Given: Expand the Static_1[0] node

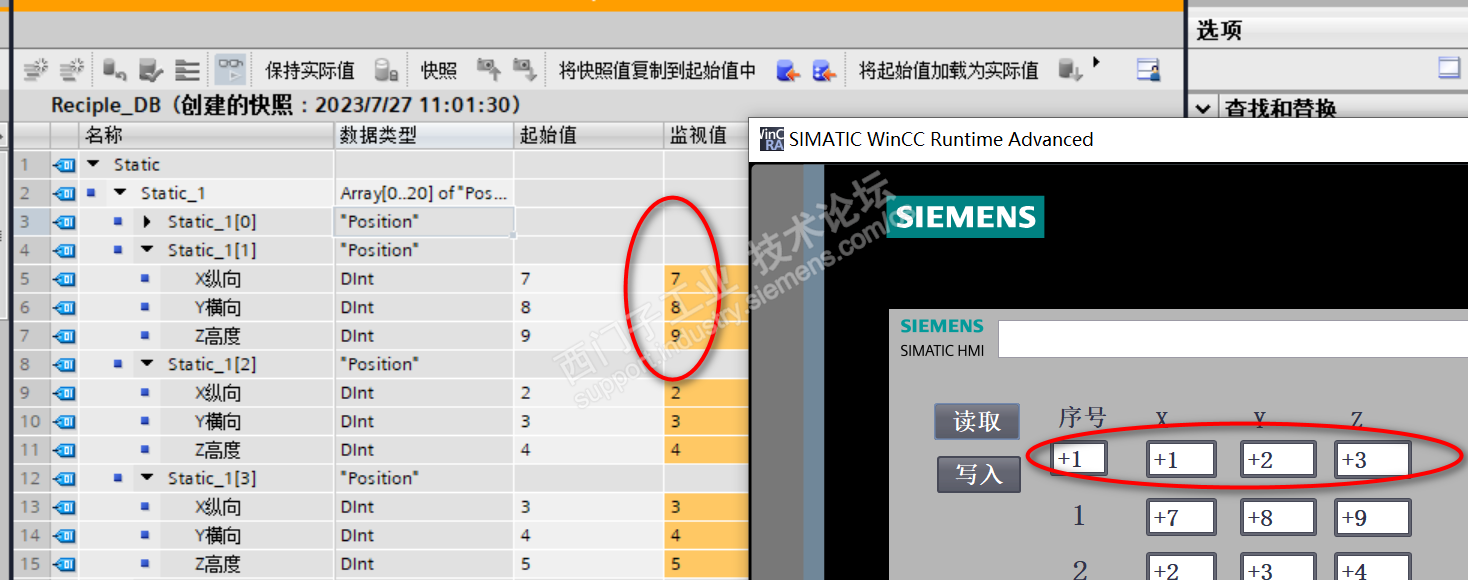Looking at the screenshot, I should 148,221.
